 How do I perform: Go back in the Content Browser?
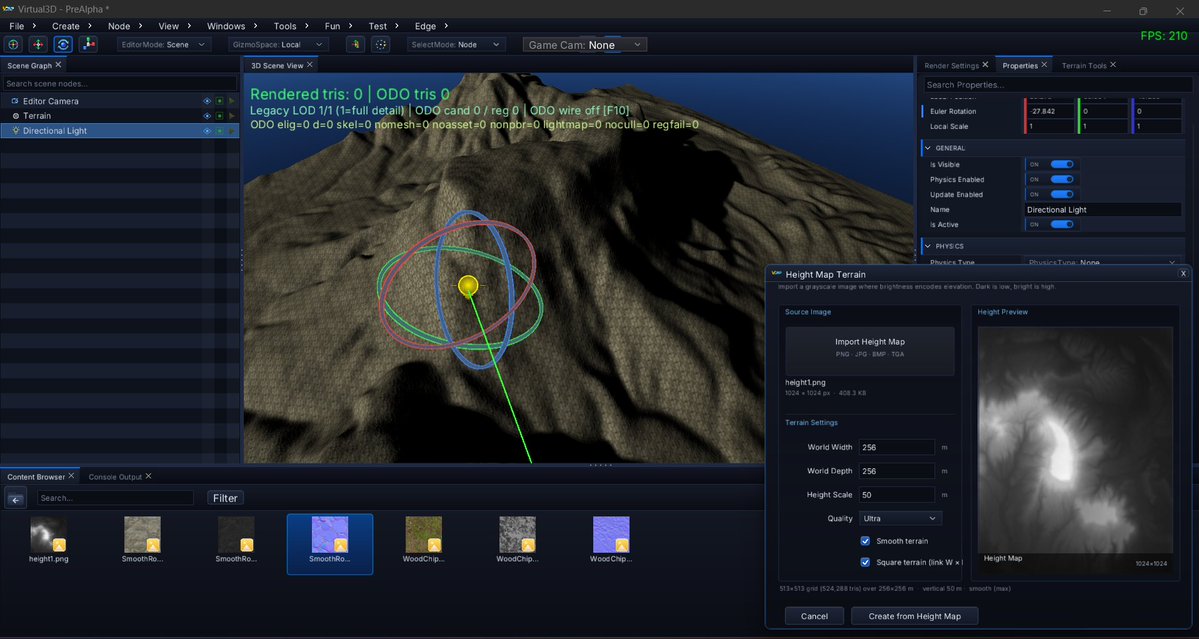(15, 499)
